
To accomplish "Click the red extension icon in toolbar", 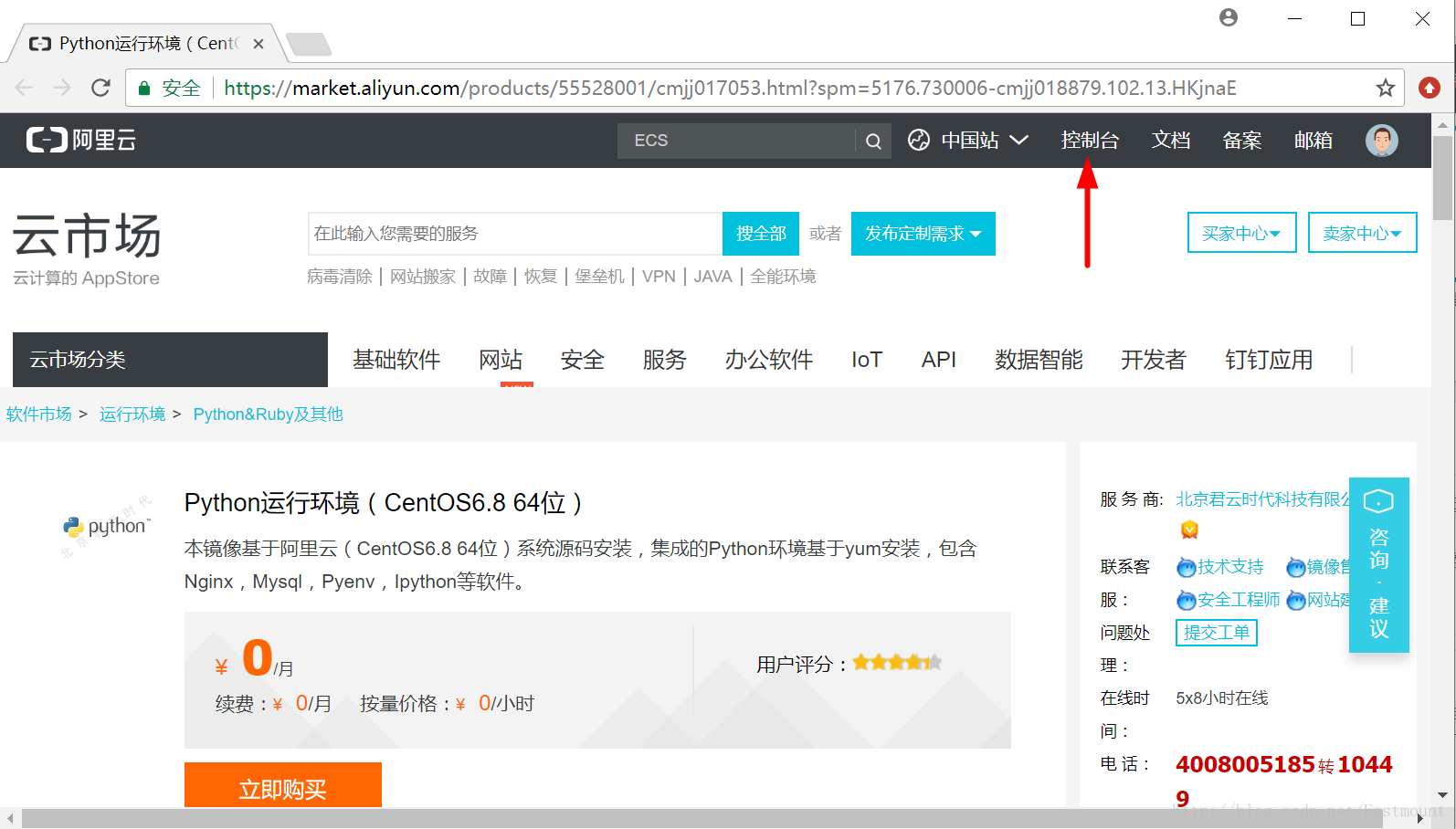I will [x=1429, y=88].
